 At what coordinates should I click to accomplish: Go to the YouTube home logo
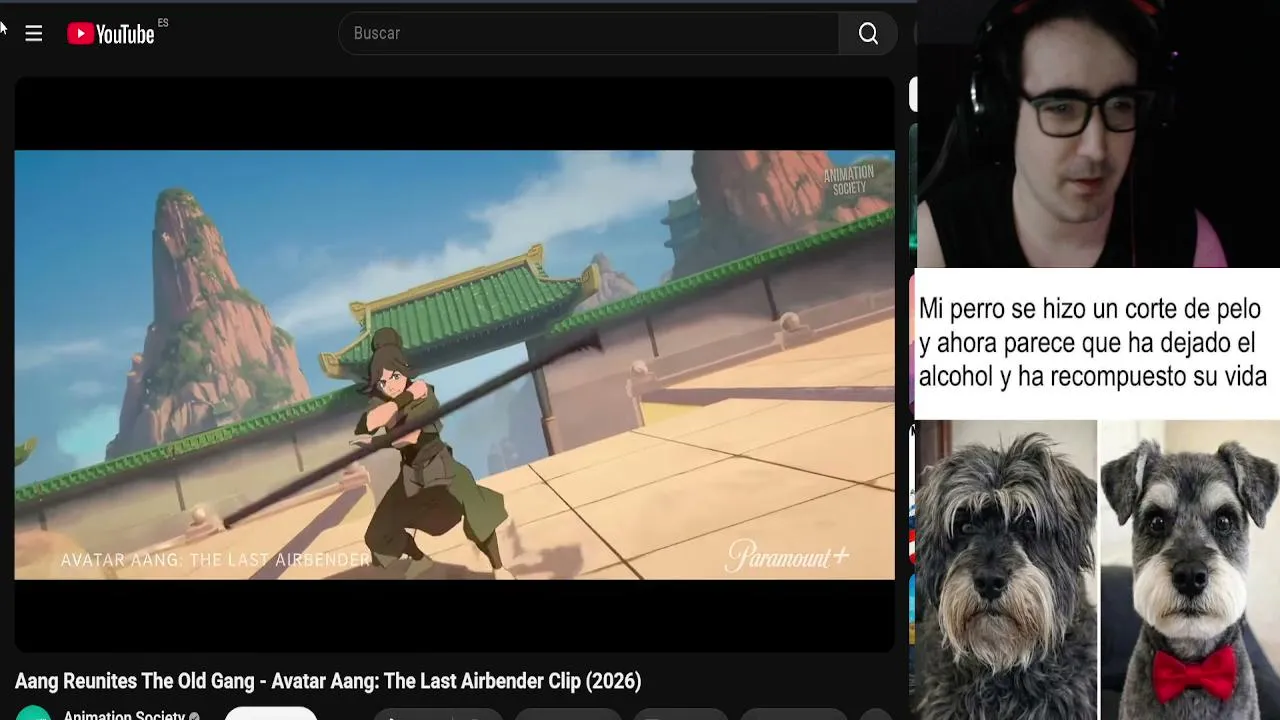point(111,34)
